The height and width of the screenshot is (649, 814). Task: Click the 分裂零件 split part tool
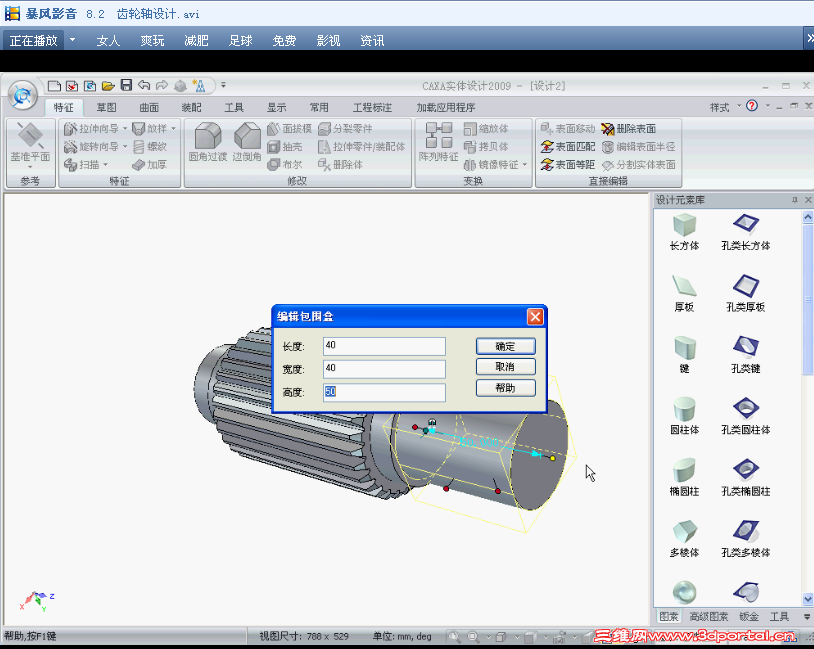coord(345,128)
